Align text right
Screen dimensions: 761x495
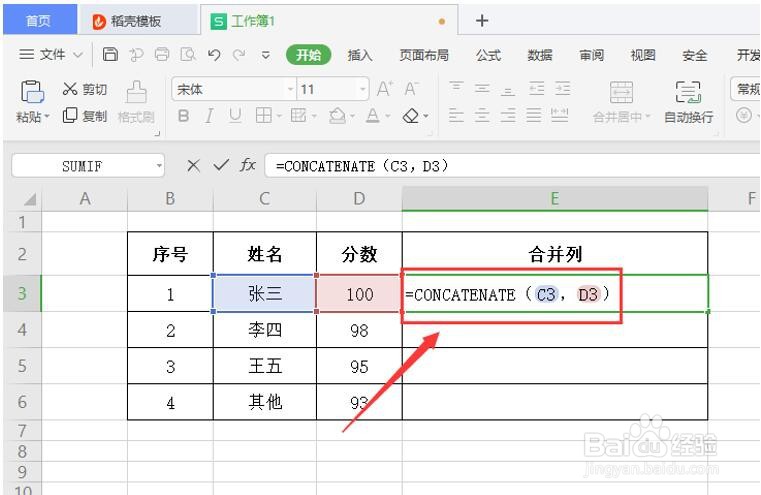coord(508,116)
